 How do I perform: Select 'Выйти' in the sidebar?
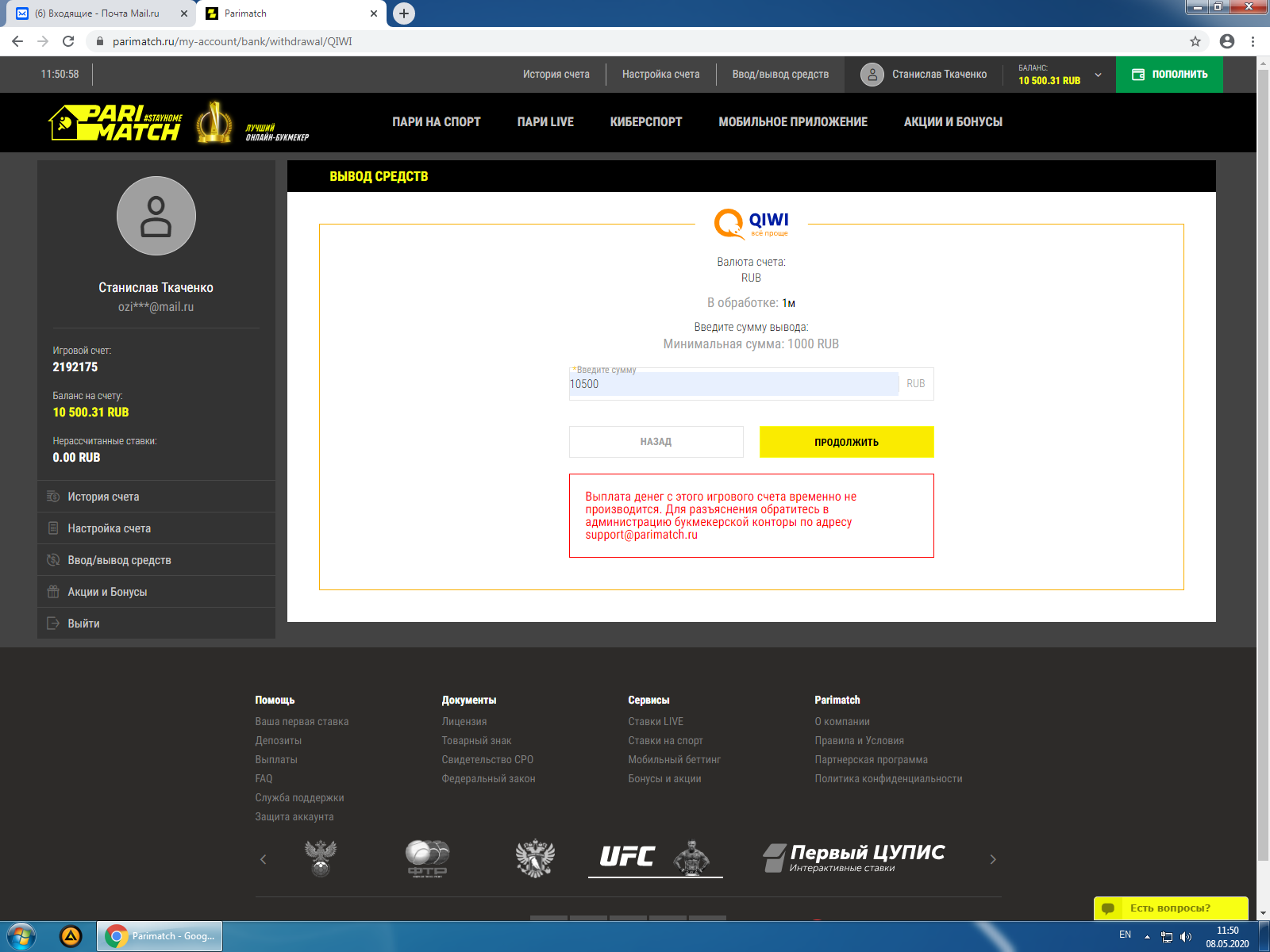click(83, 624)
